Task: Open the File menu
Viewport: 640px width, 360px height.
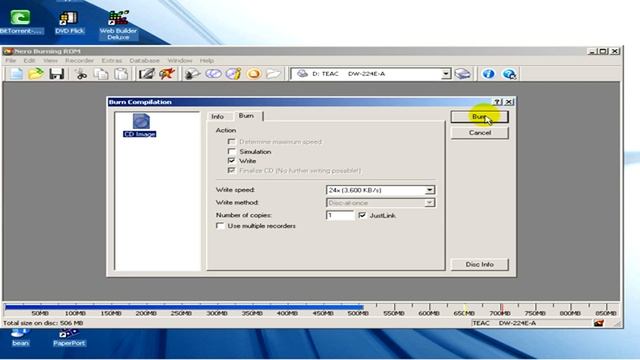Action: [x=11, y=60]
